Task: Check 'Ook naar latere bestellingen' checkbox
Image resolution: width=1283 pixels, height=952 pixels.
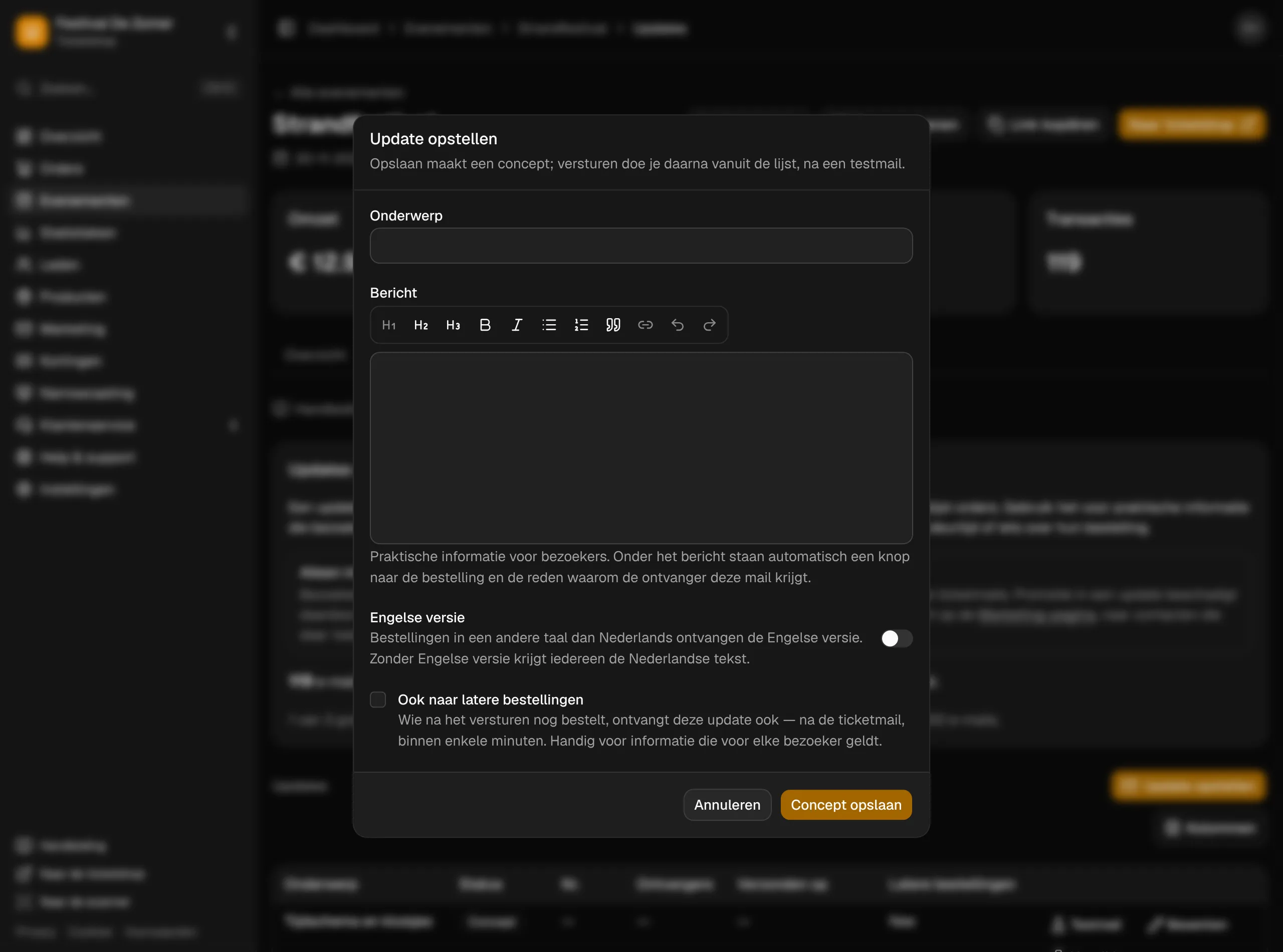Action: pos(378,699)
